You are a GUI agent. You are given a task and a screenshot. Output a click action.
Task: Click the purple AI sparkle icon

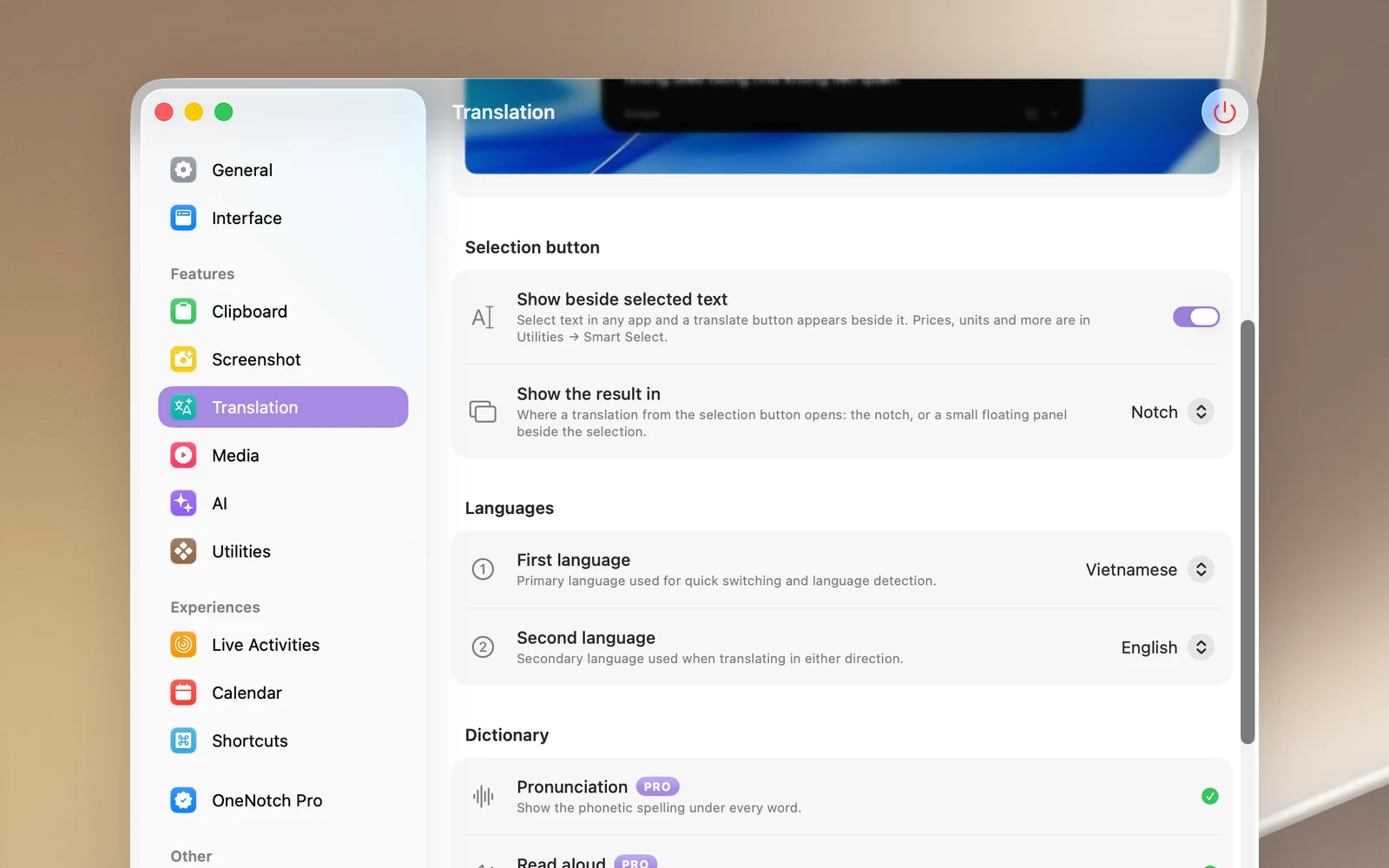(183, 503)
